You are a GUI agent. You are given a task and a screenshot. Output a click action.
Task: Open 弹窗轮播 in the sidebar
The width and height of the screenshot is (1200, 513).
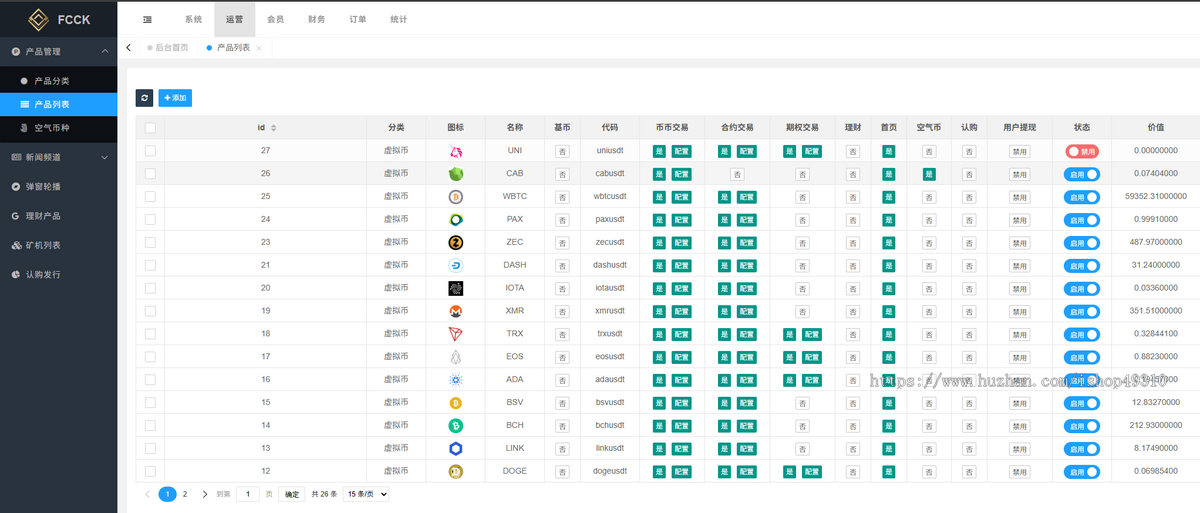pos(42,186)
